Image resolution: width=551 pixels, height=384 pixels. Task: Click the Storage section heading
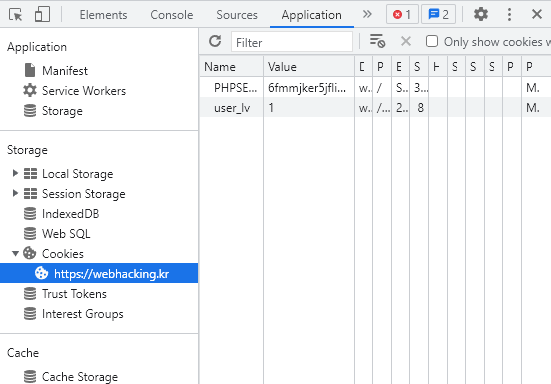click(x=27, y=150)
